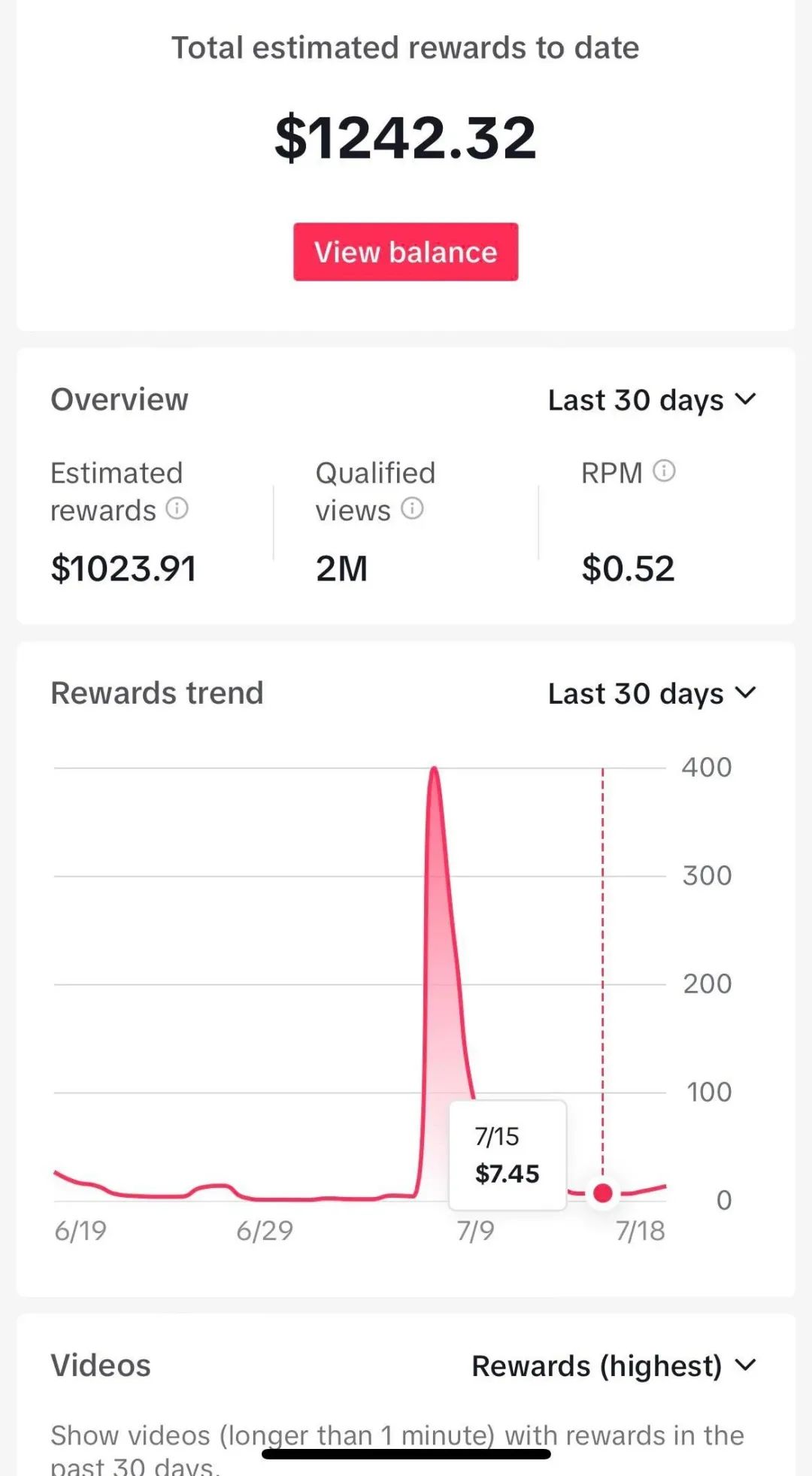The image size is (812, 1476).
Task: Select the 6/29 date label
Action: [265, 1231]
